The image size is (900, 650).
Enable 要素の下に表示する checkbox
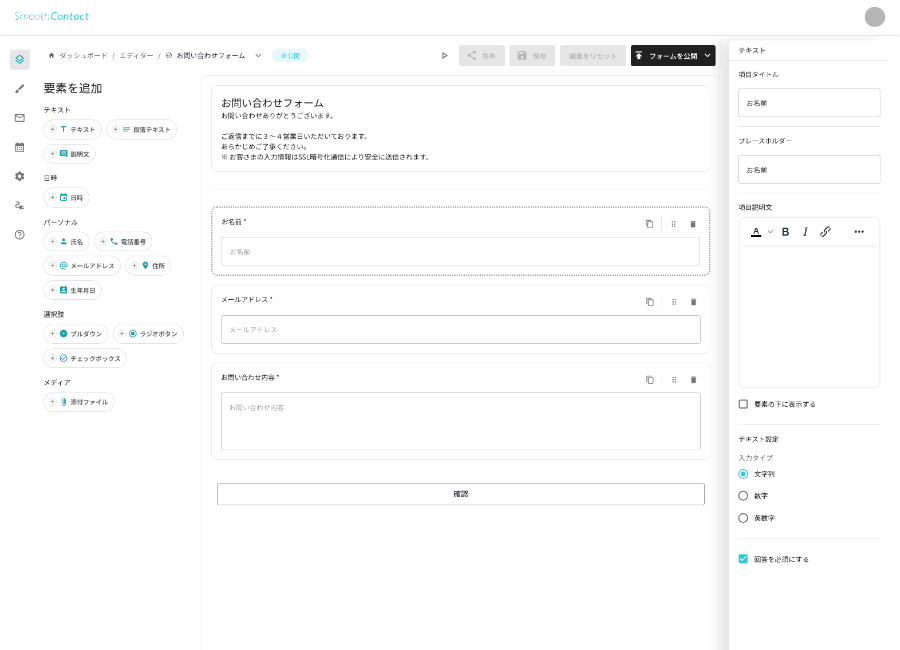tap(743, 404)
